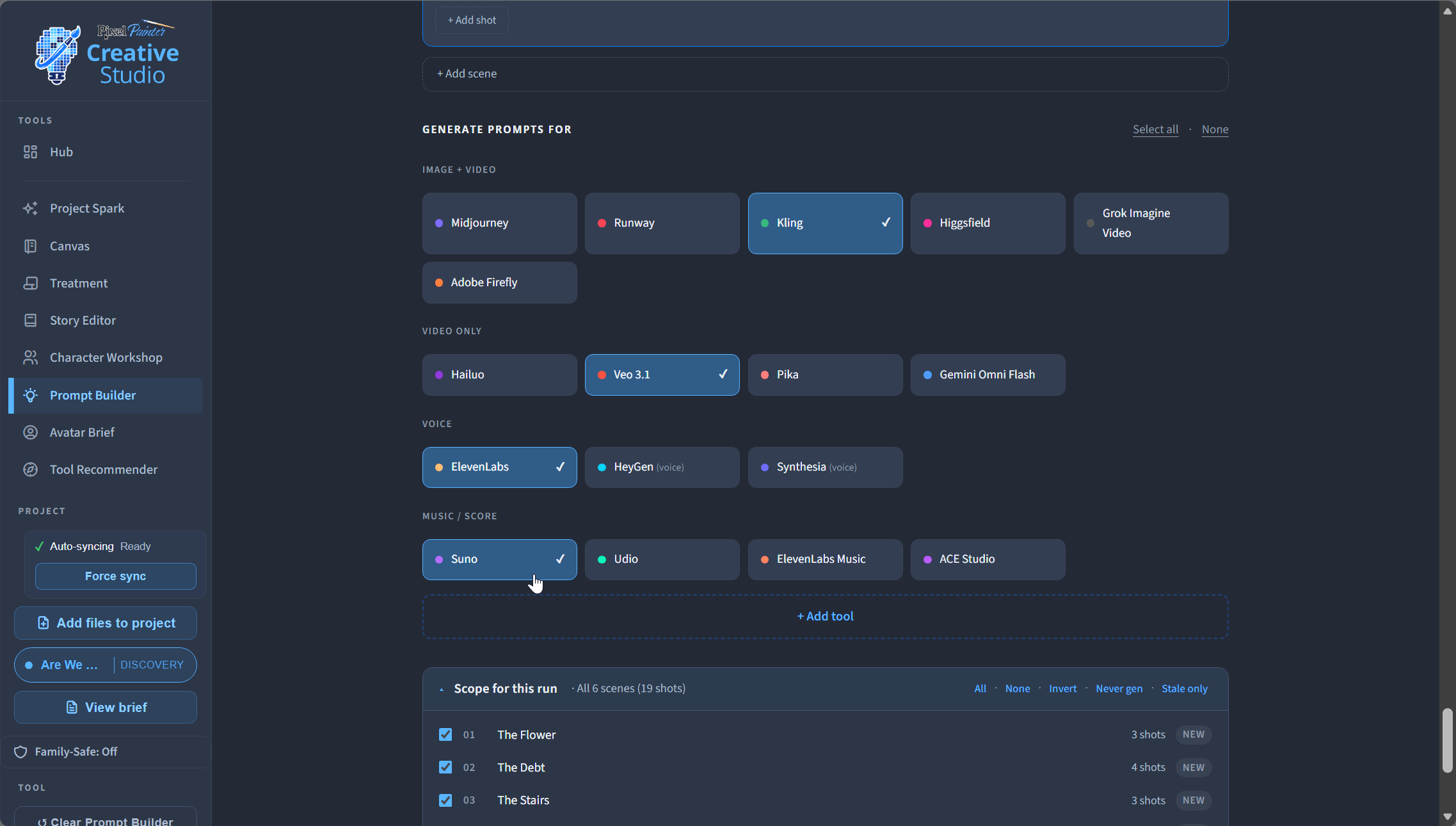Toggle the Gemini Omni Flash card
The width and height of the screenshot is (1456, 826).
point(988,375)
